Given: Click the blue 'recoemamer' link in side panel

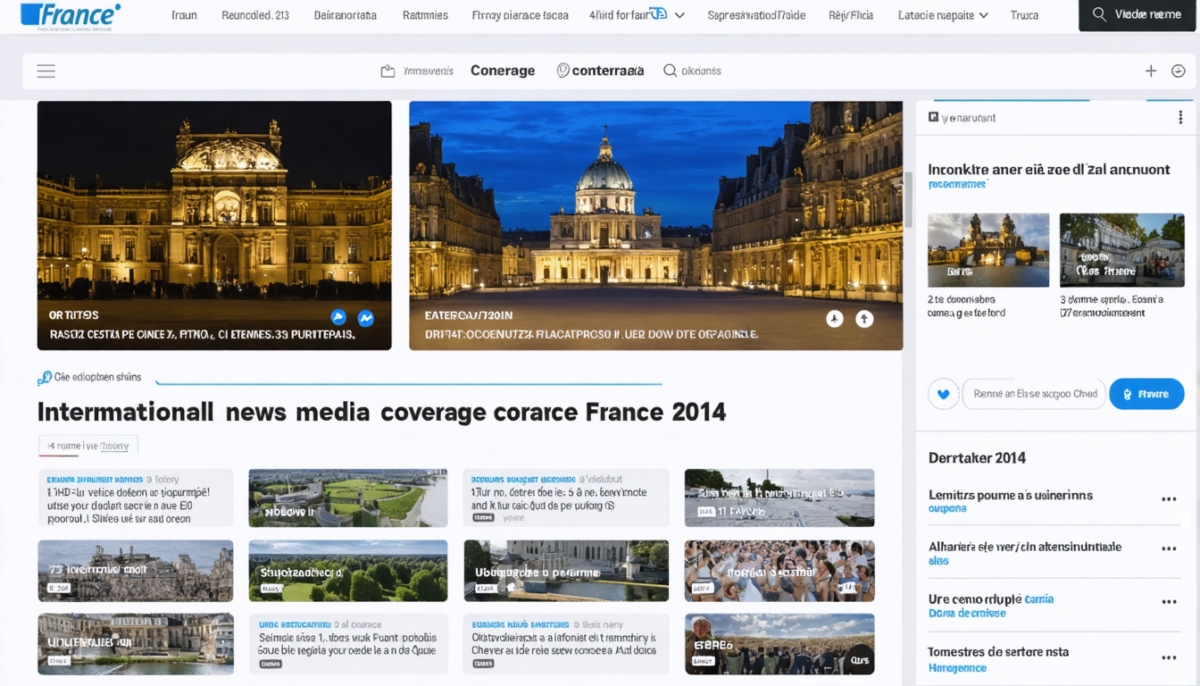Looking at the screenshot, I should click(957, 184).
